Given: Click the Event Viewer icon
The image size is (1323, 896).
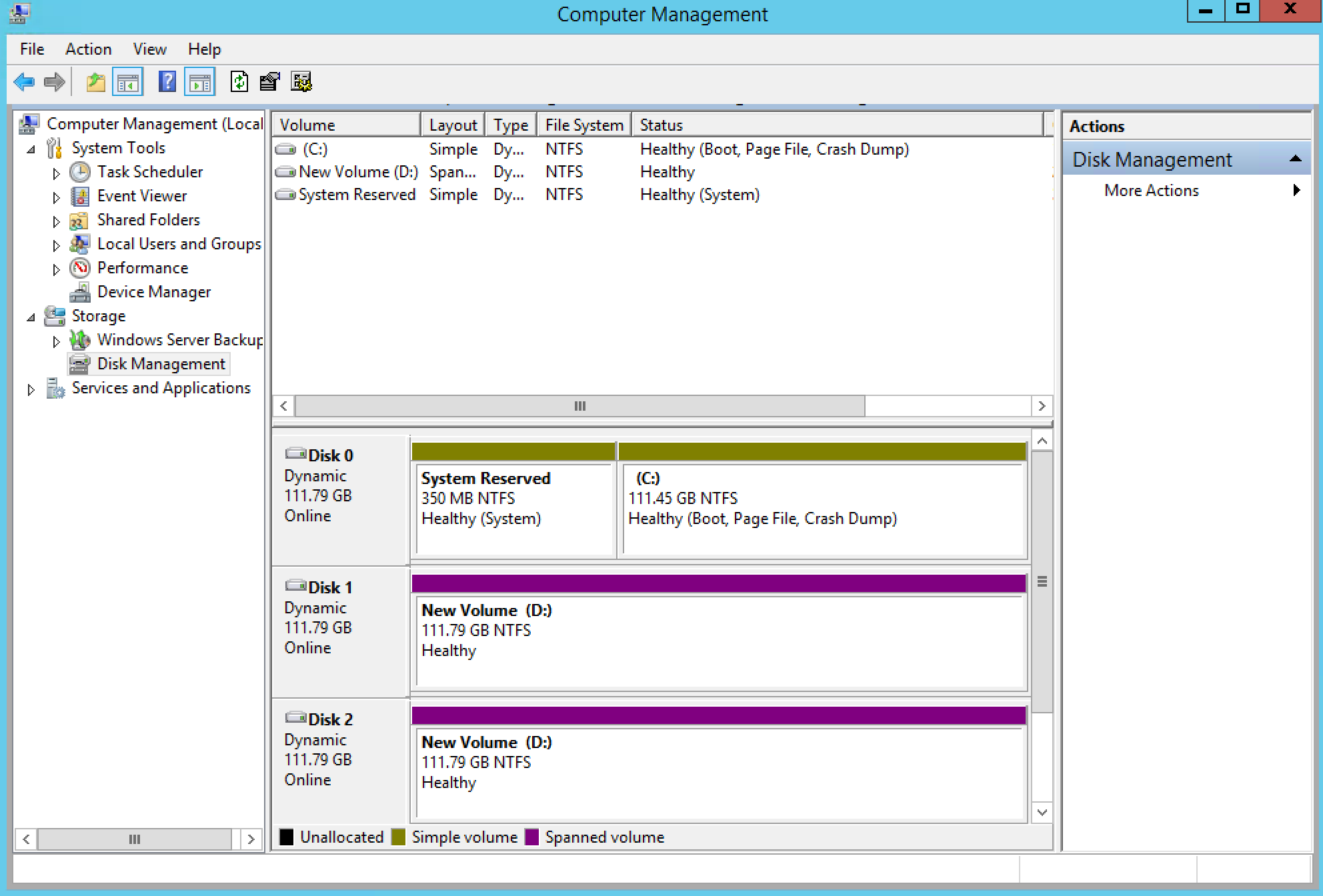Looking at the screenshot, I should click(x=80, y=196).
